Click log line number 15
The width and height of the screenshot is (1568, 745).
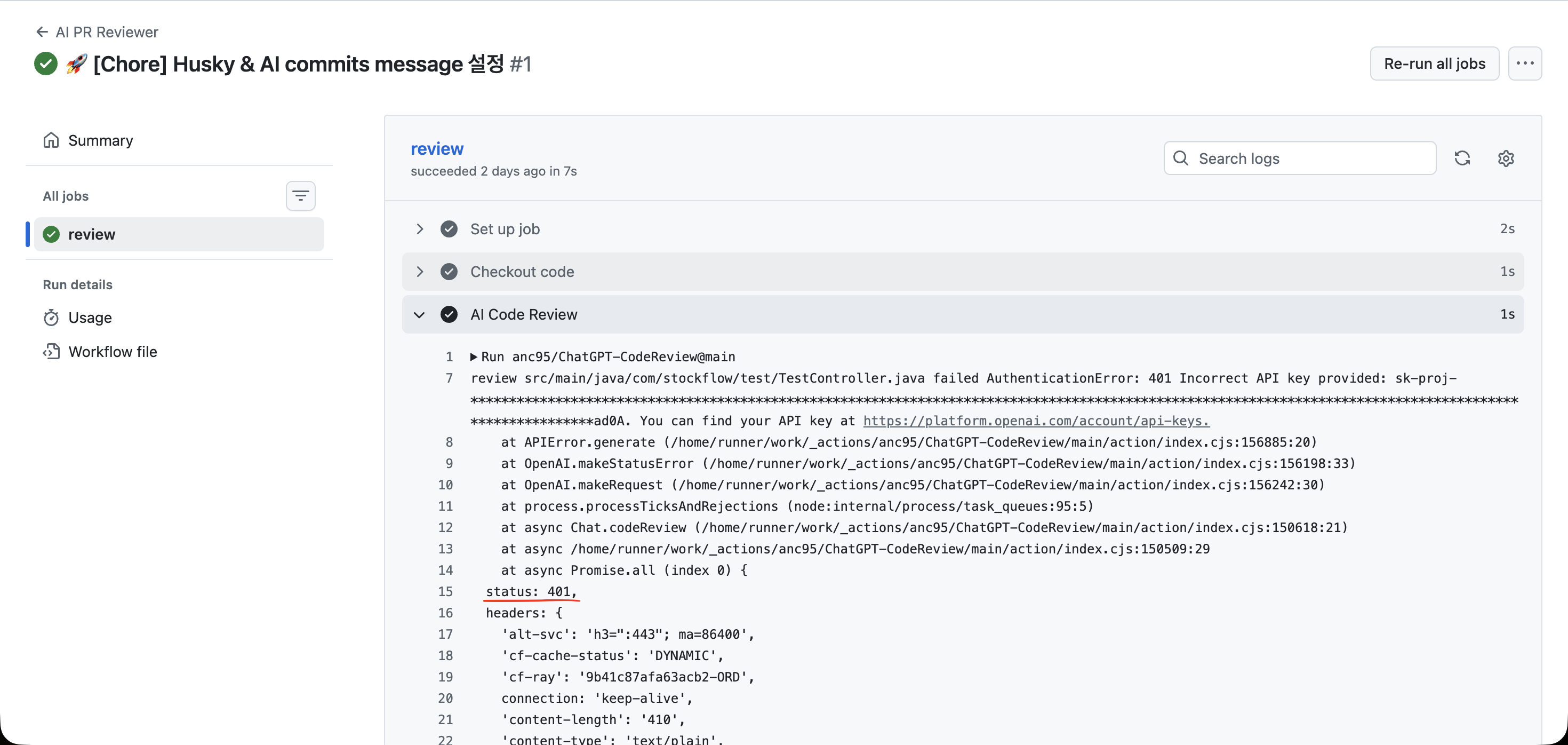pyautogui.click(x=445, y=591)
